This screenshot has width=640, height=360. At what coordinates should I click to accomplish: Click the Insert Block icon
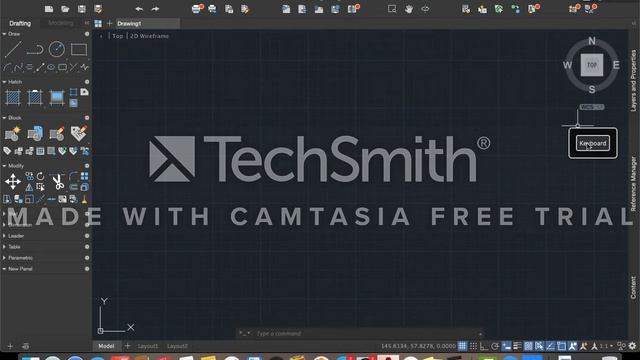[x=35, y=133]
